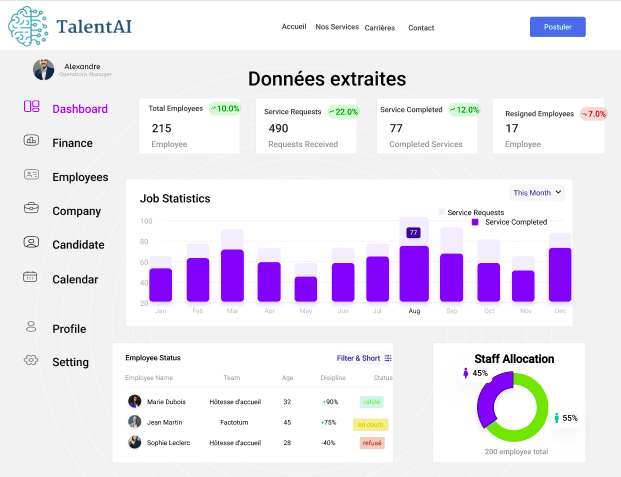Open the Company briefcase icon

coord(31,209)
